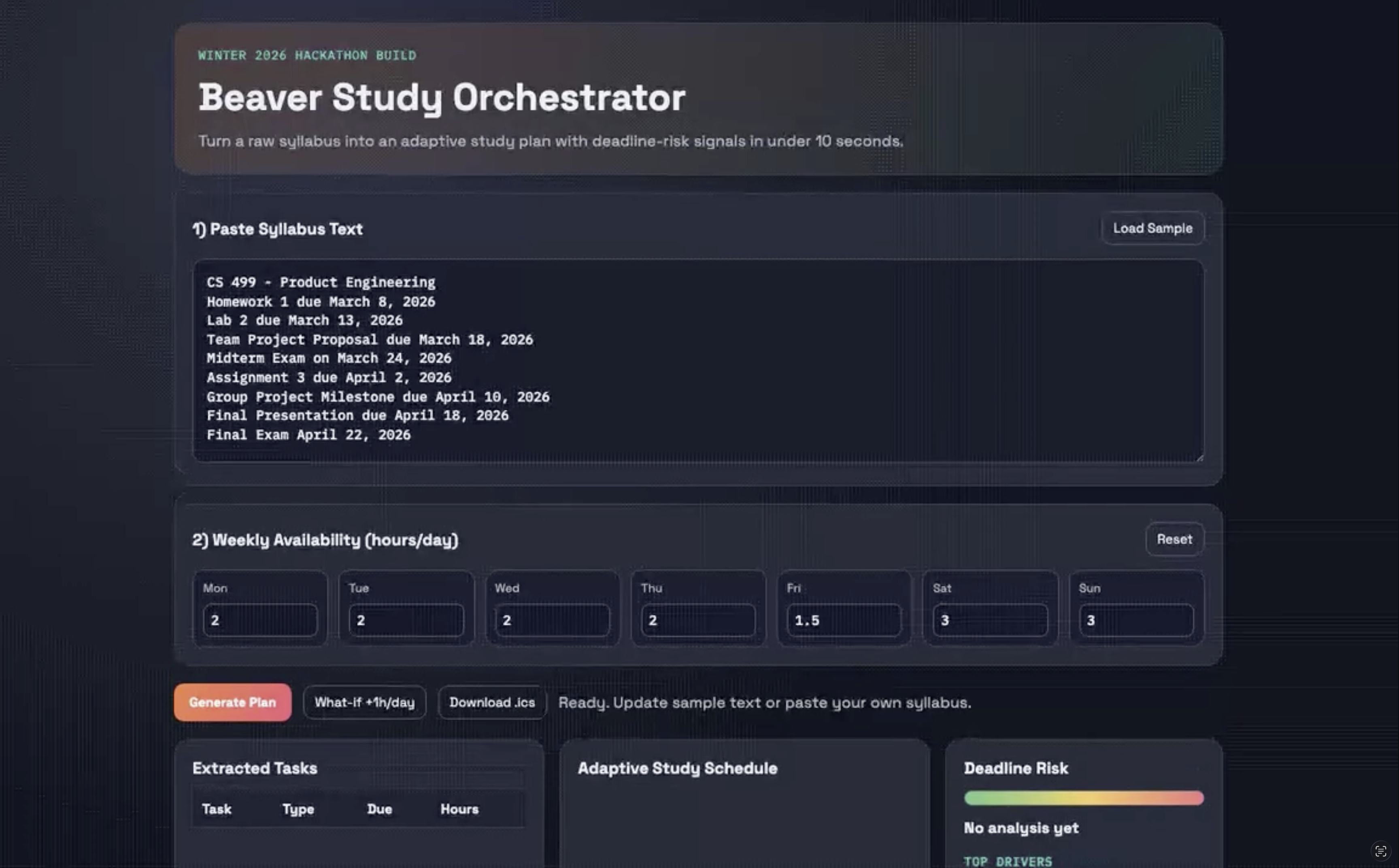The height and width of the screenshot is (868, 1399).
Task: Reset the weekly availability hours
Action: tap(1174, 540)
